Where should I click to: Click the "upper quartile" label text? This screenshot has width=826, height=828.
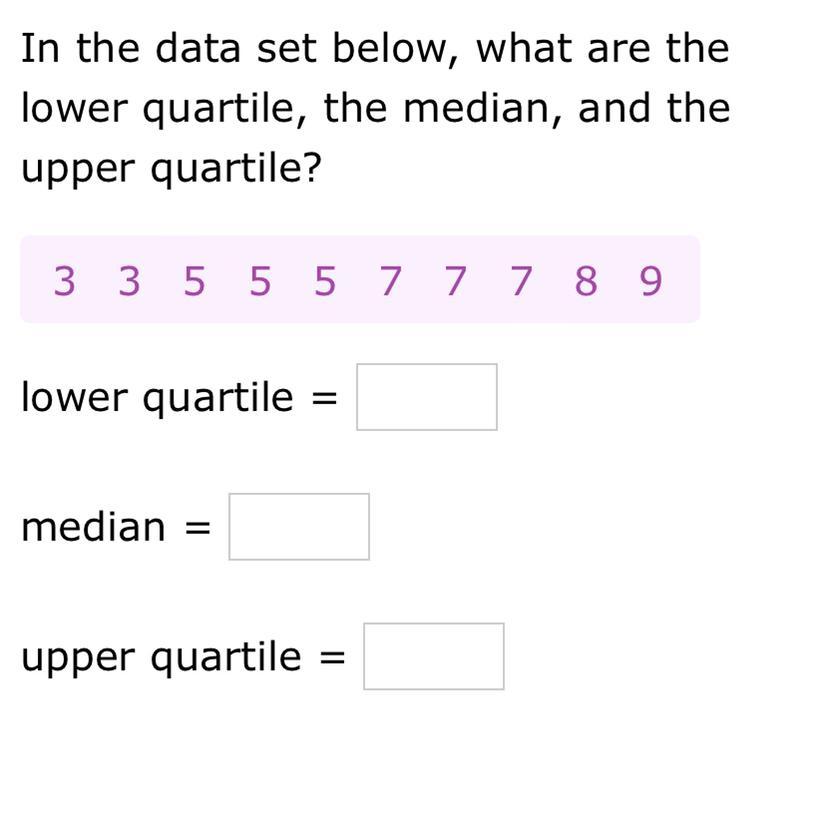pyautogui.click(x=161, y=658)
